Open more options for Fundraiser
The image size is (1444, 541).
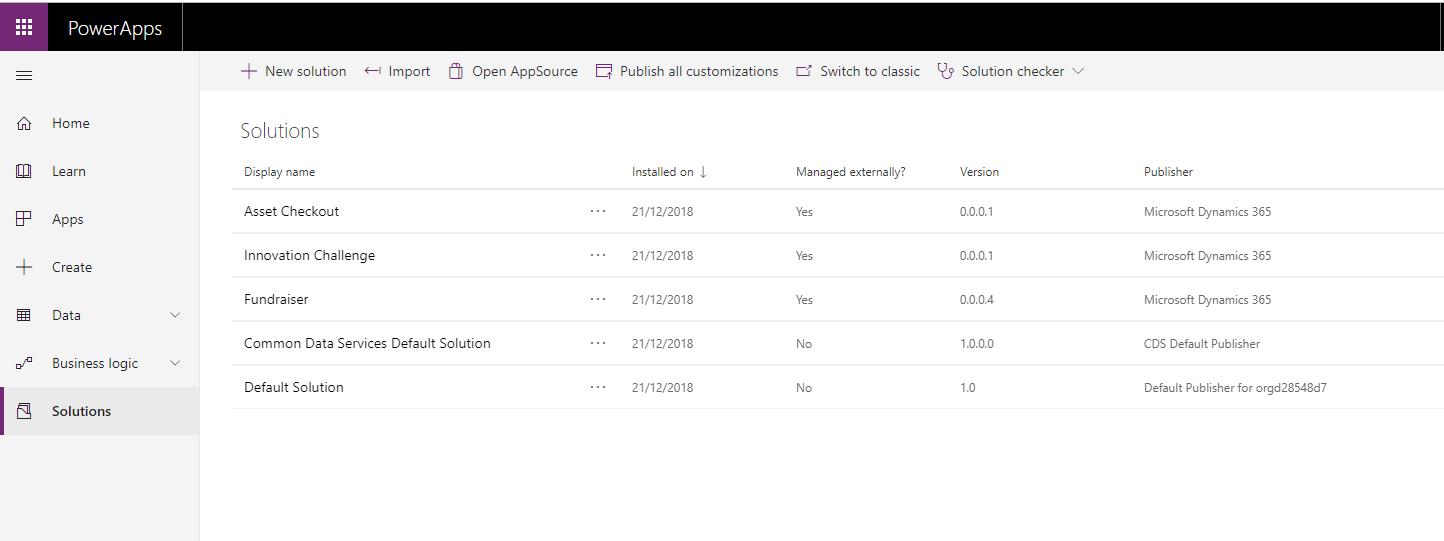click(598, 299)
